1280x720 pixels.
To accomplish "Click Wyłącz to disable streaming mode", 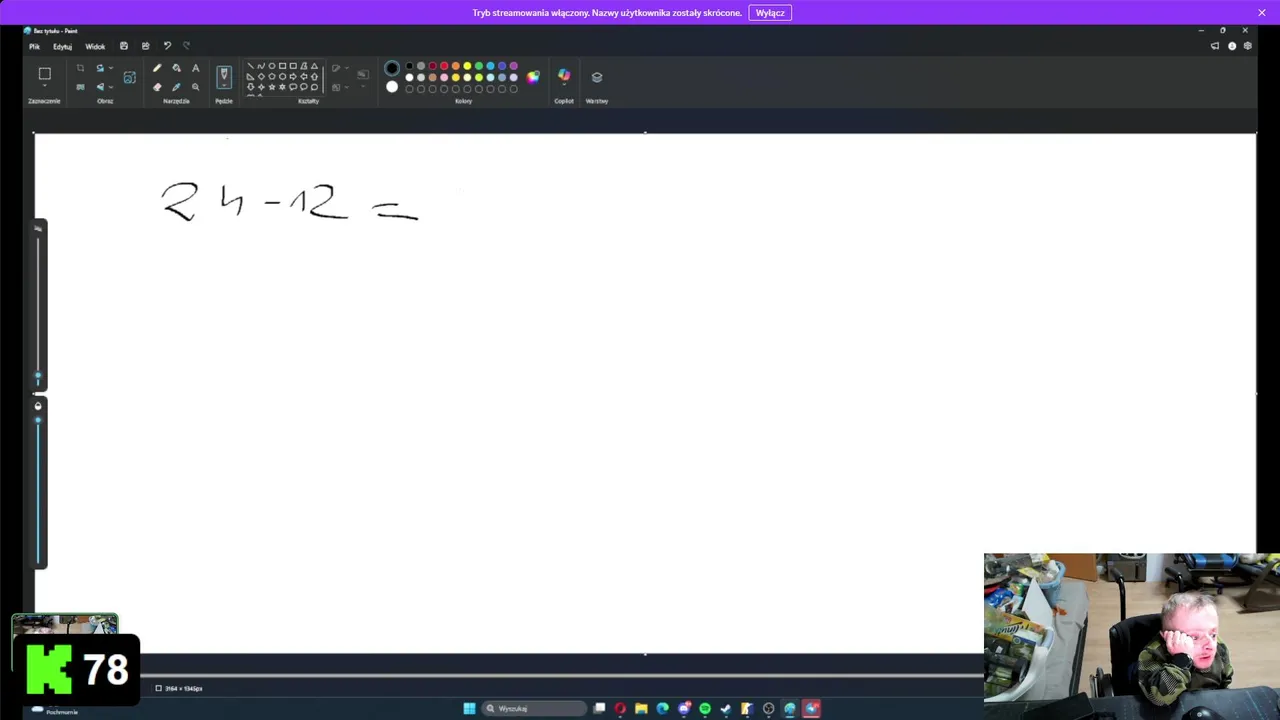I will [770, 13].
